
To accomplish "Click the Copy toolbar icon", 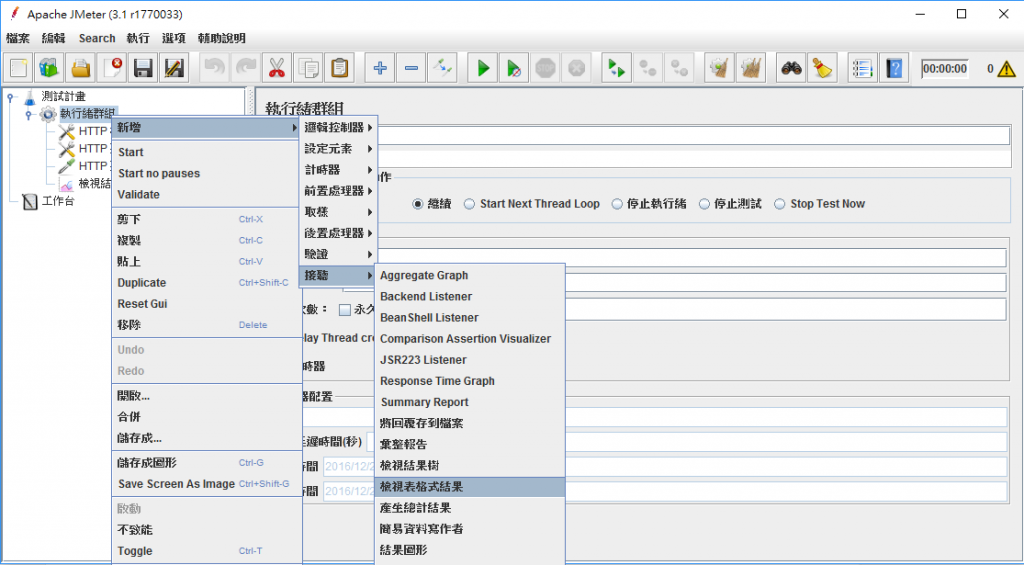I will pyautogui.click(x=308, y=68).
